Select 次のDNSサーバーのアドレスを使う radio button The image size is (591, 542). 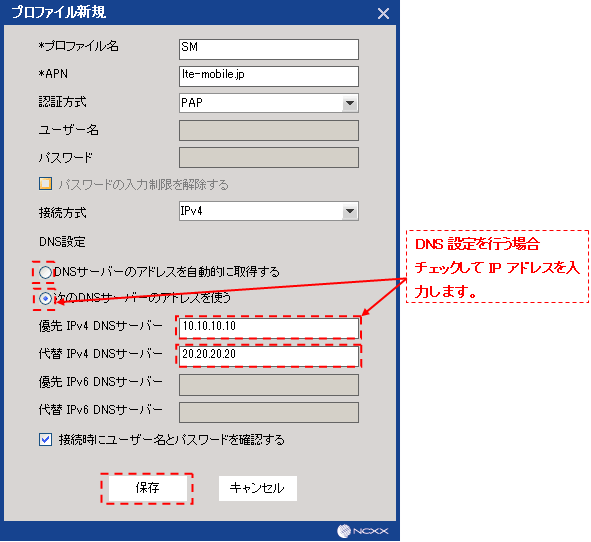[45, 299]
